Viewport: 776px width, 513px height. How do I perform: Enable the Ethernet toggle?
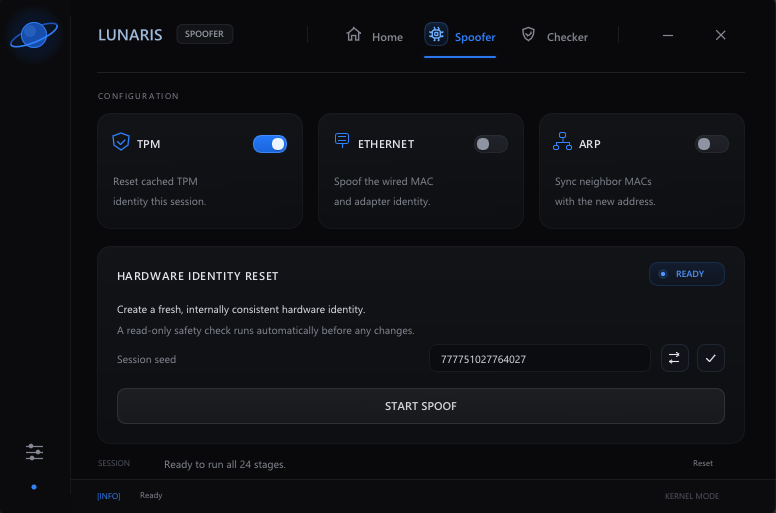pyautogui.click(x=490, y=144)
